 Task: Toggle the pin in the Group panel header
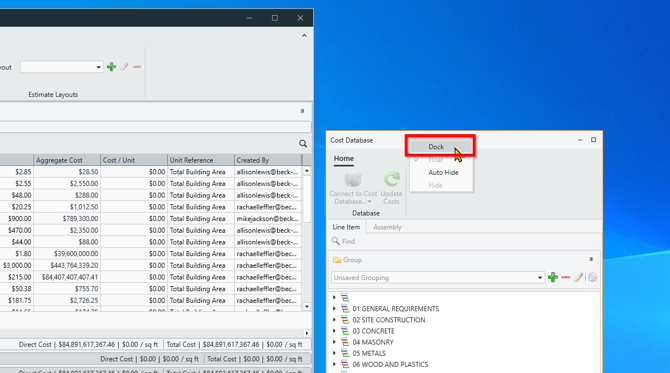(x=591, y=259)
